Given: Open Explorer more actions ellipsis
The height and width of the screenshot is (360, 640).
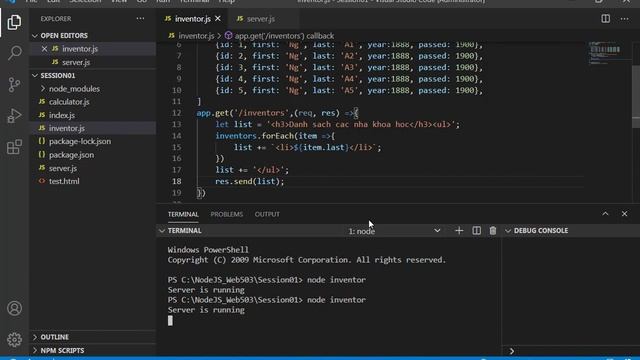Looking at the screenshot, I should point(140,19).
